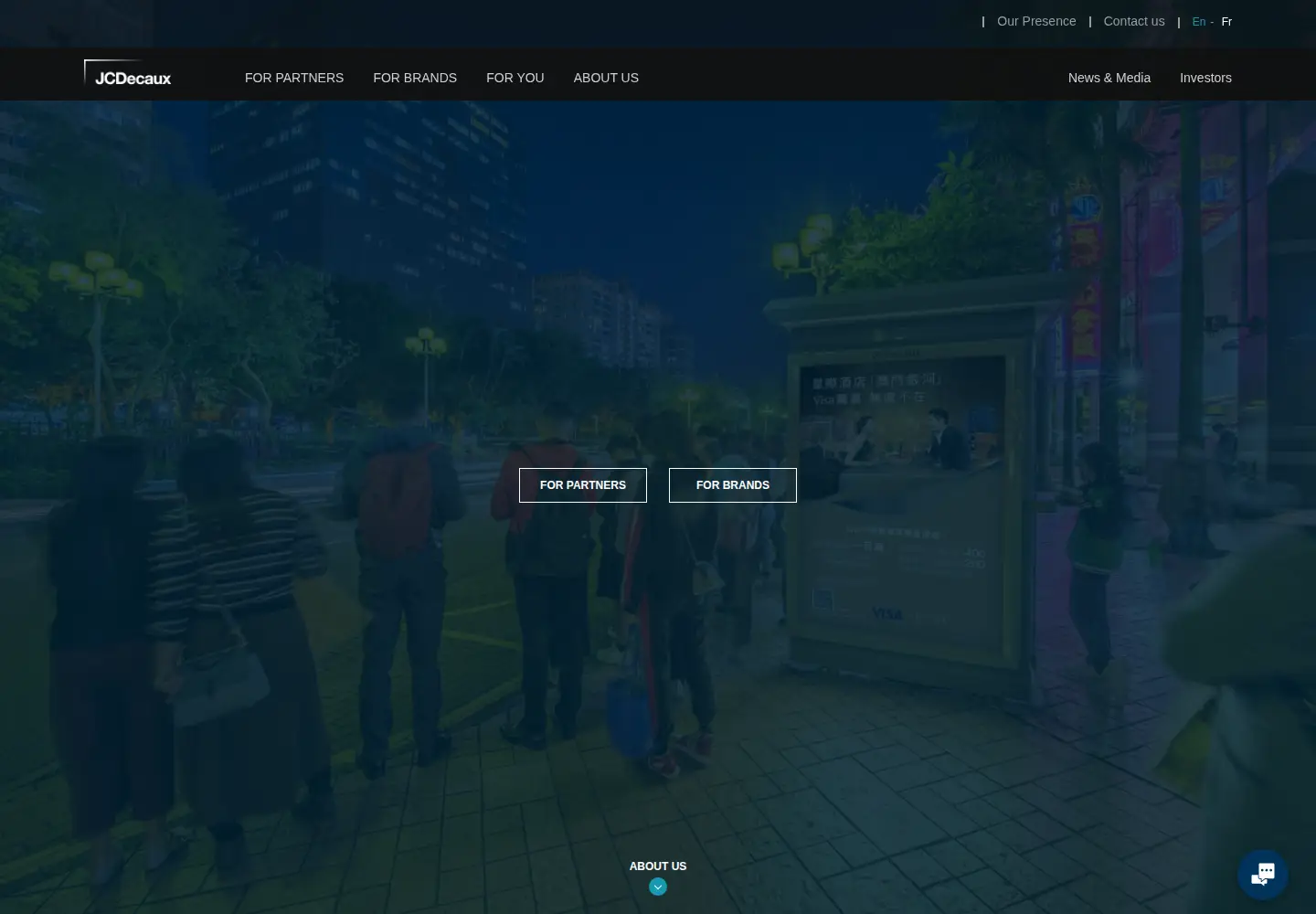Open the Contact us link
Screen dimensions: 1316x914
point(1134,21)
